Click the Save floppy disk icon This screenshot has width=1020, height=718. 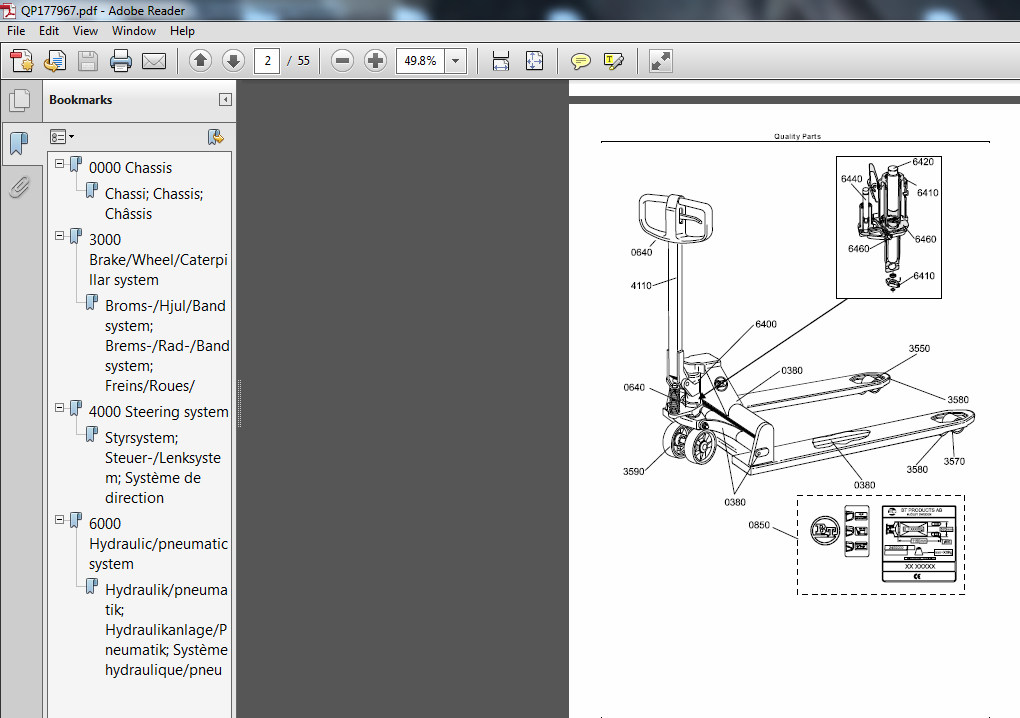tap(88, 61)
